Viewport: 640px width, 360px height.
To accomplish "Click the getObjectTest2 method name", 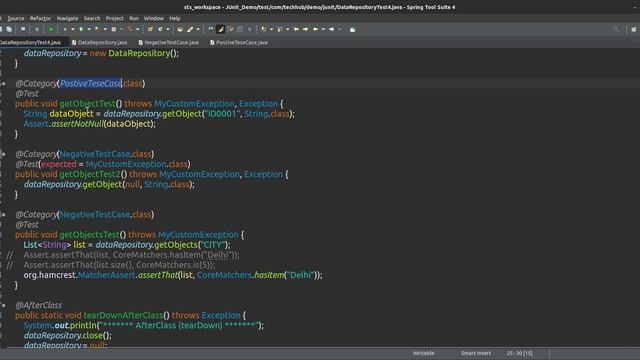I will (90, 174).
